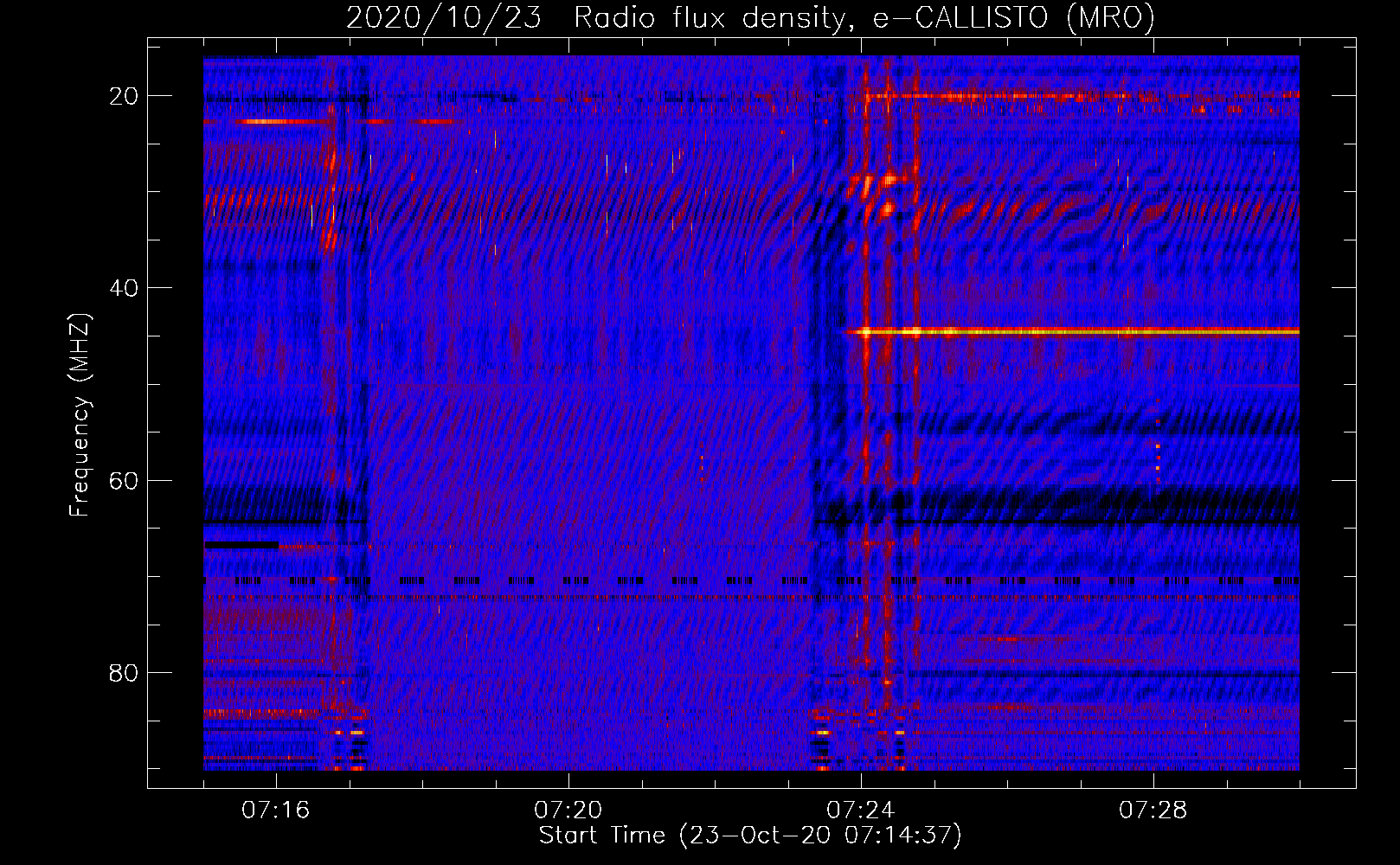Click the 'Start Time (23-Oct-20 07:14:37)' label
This screenshot has height=865, width=1400.
click(750, 836)
